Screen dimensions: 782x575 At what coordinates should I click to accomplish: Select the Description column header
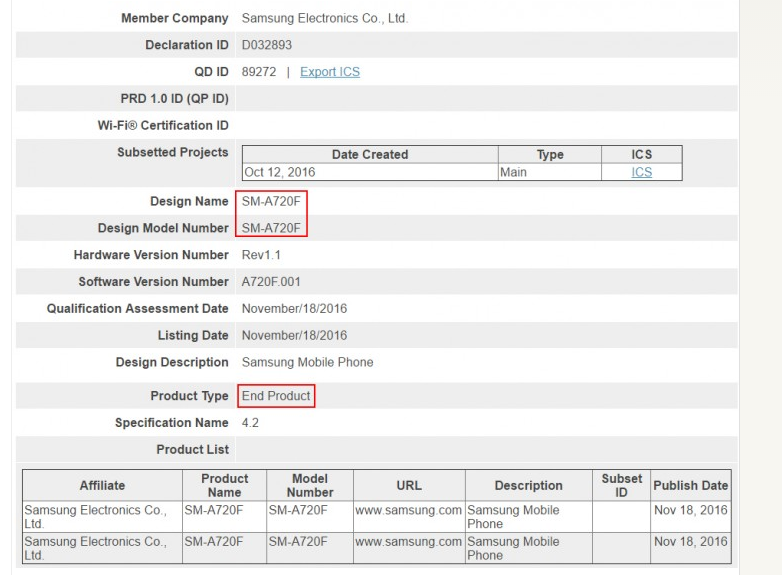[x=529, y=485]
